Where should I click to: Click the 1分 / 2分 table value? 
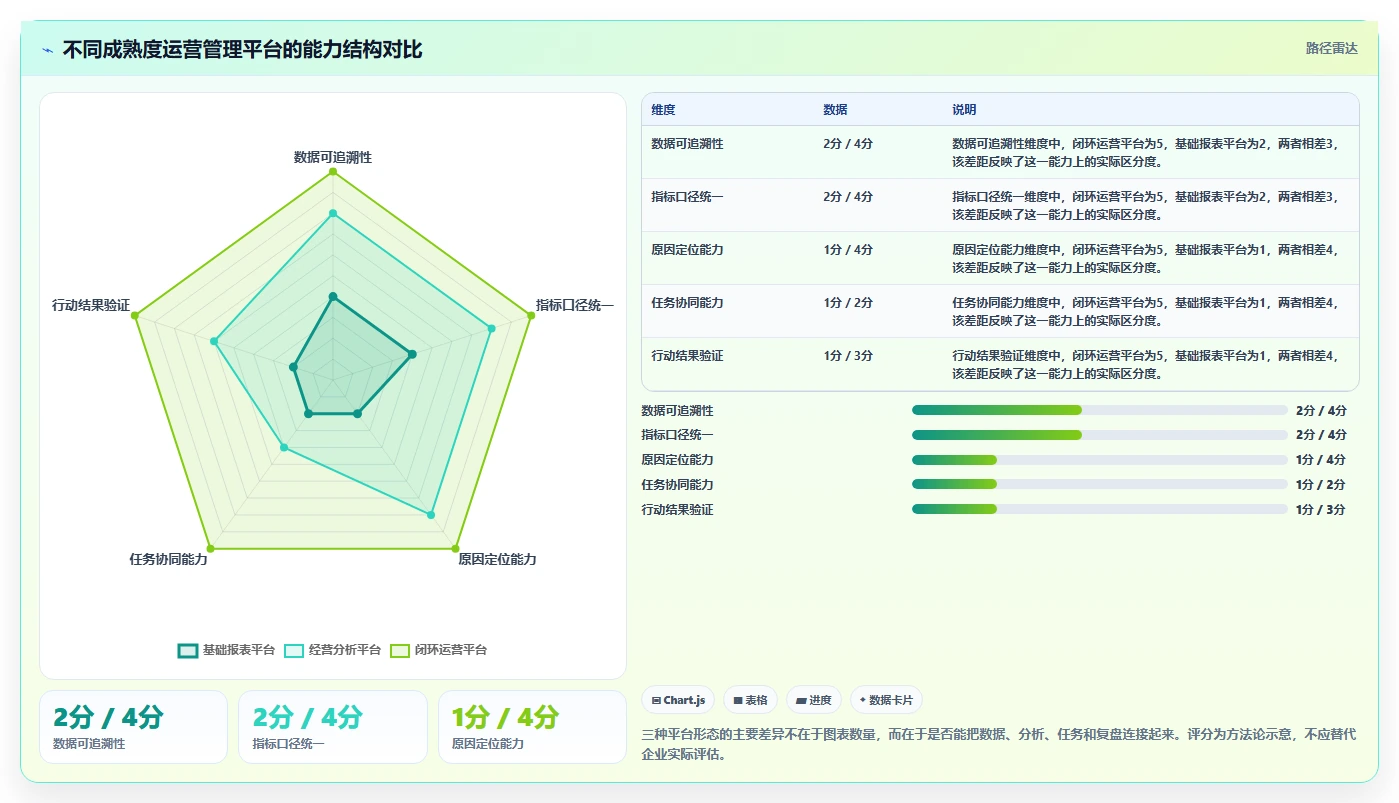tap(848, 303)
